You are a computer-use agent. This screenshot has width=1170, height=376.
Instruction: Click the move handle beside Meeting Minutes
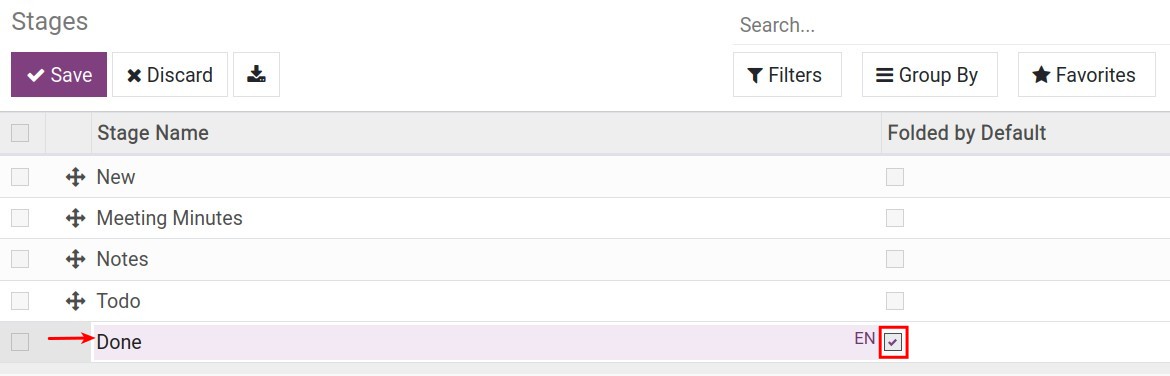75,219
